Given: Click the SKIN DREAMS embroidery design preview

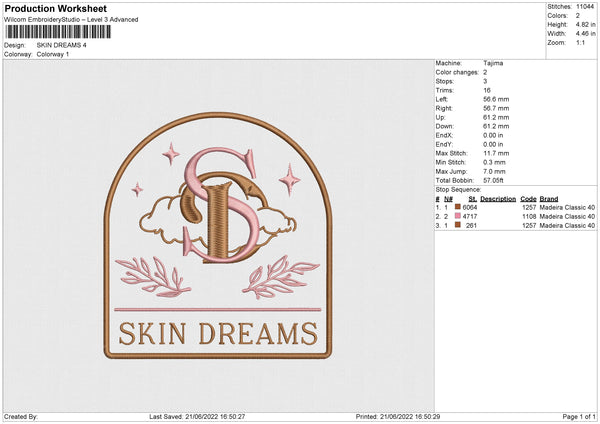Looking at the screenshot, I should 218,235.
